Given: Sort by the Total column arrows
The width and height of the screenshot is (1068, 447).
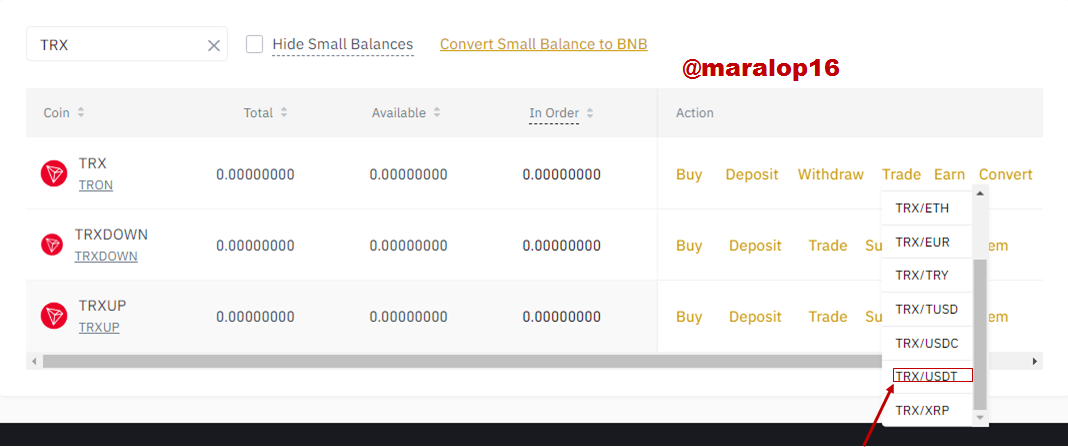Looking at the screenshot, I should tap(284, 113).
